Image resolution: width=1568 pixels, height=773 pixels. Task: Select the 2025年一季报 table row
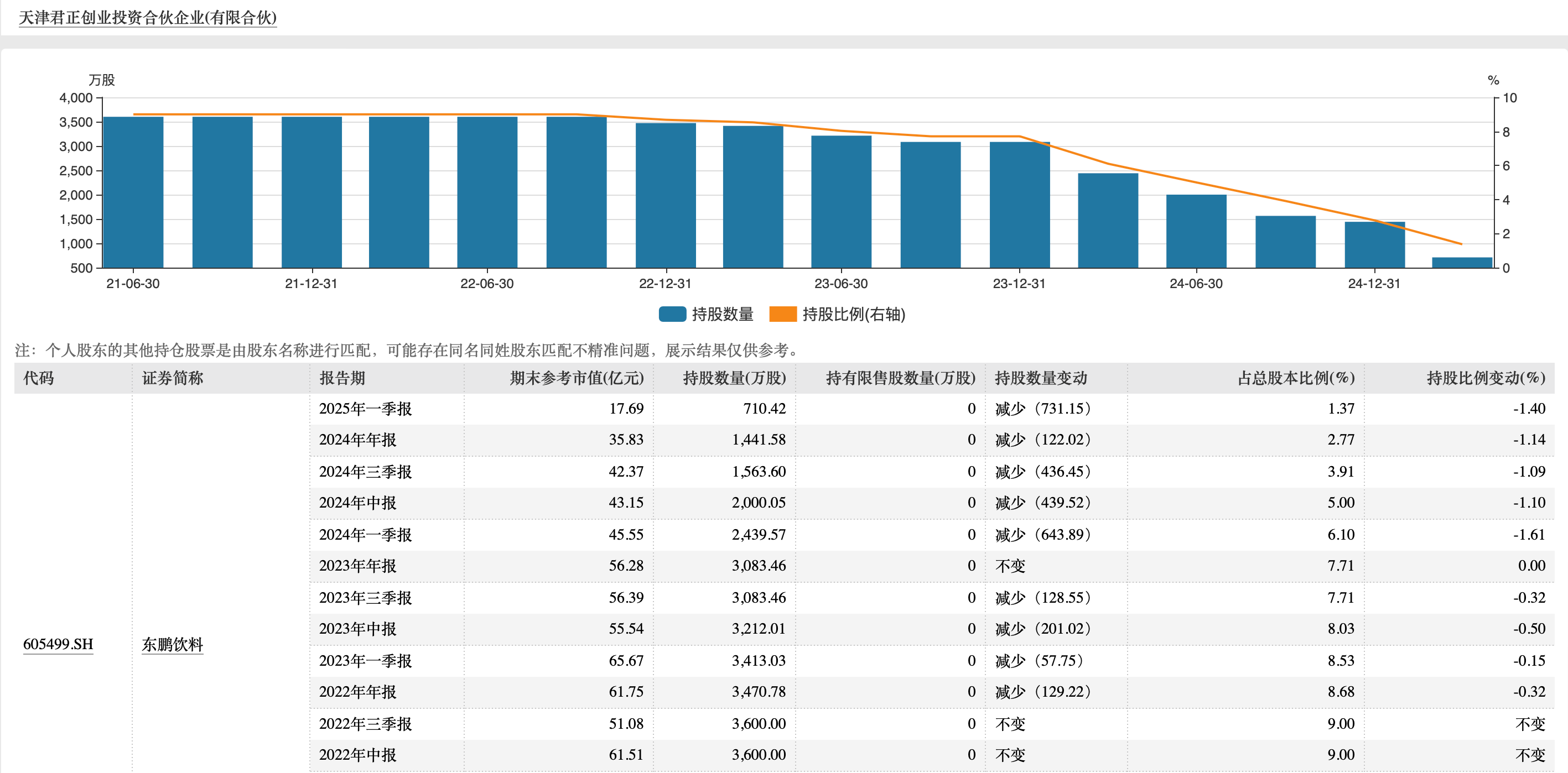tap(365, 409)
